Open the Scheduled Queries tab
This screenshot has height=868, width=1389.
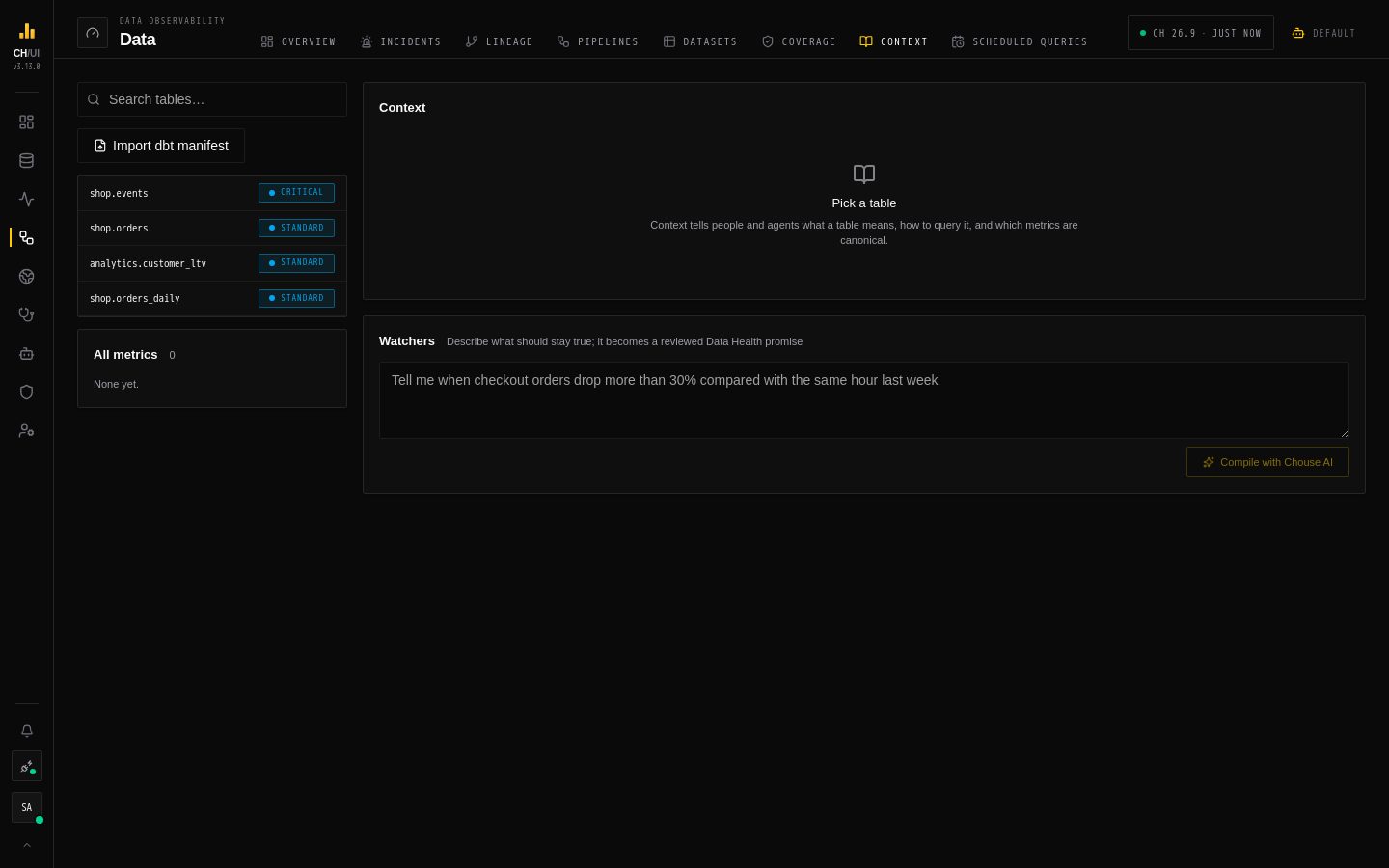(x=1020, y=41)
